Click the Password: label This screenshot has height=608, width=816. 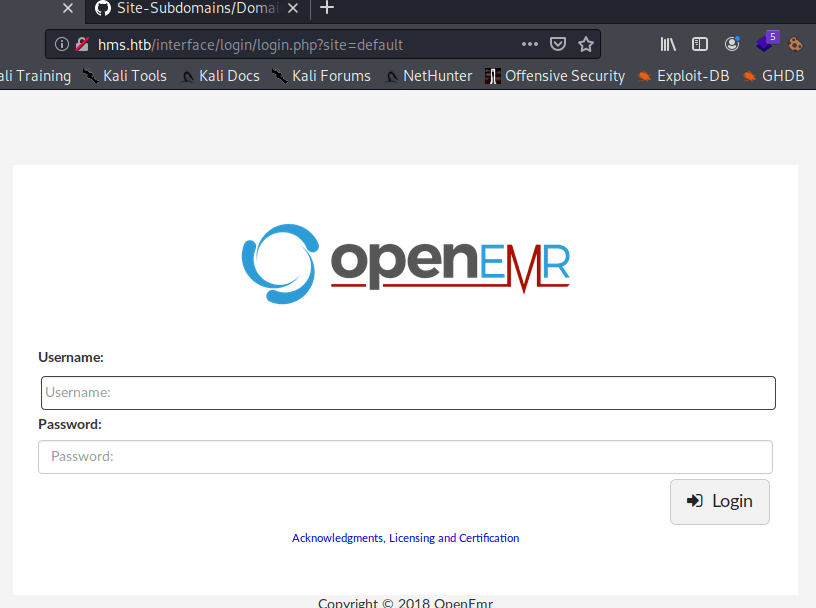pos(70,424)
